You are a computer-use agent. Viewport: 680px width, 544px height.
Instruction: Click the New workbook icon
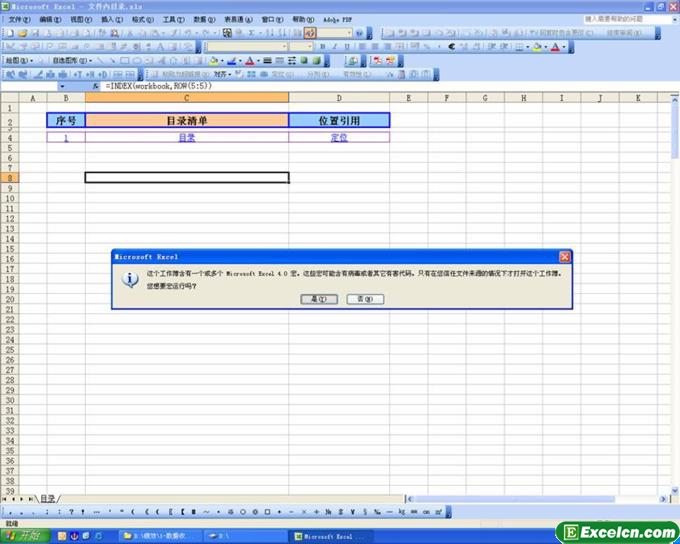click(8, 33)
